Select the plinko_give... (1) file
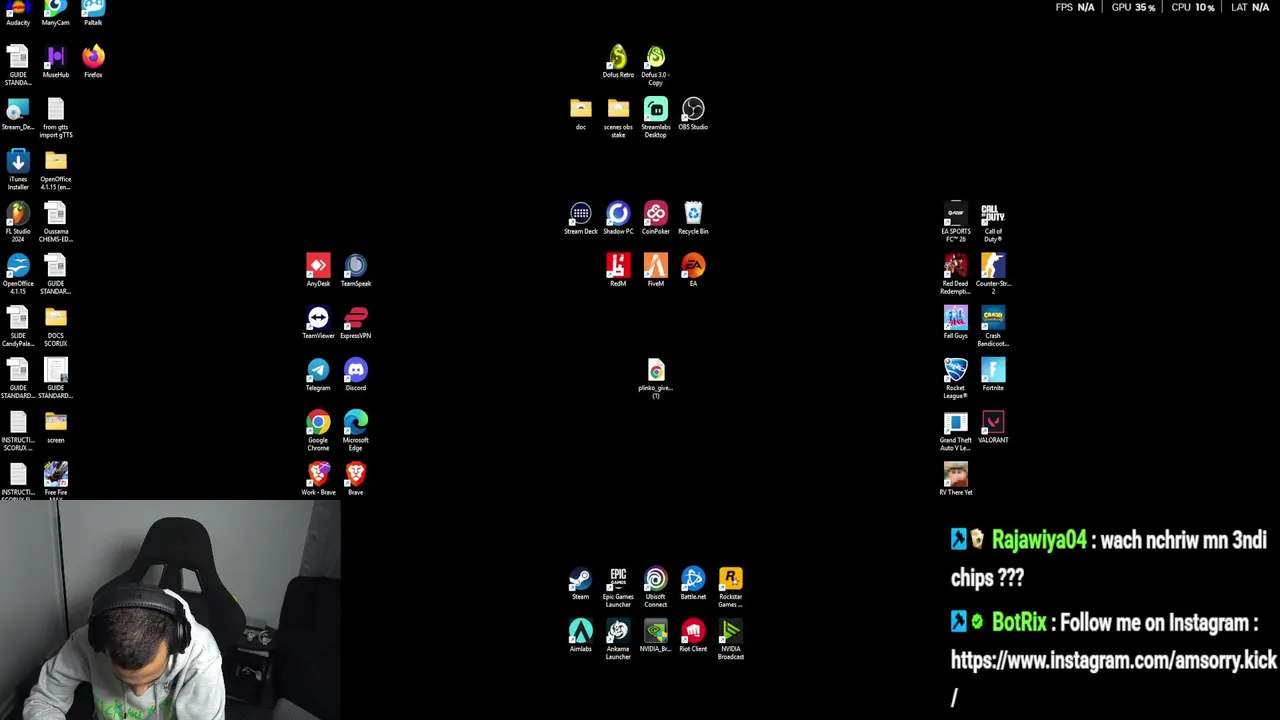Screen dimensions: 1280x720 pyautogui.click(x=656, y=379)
